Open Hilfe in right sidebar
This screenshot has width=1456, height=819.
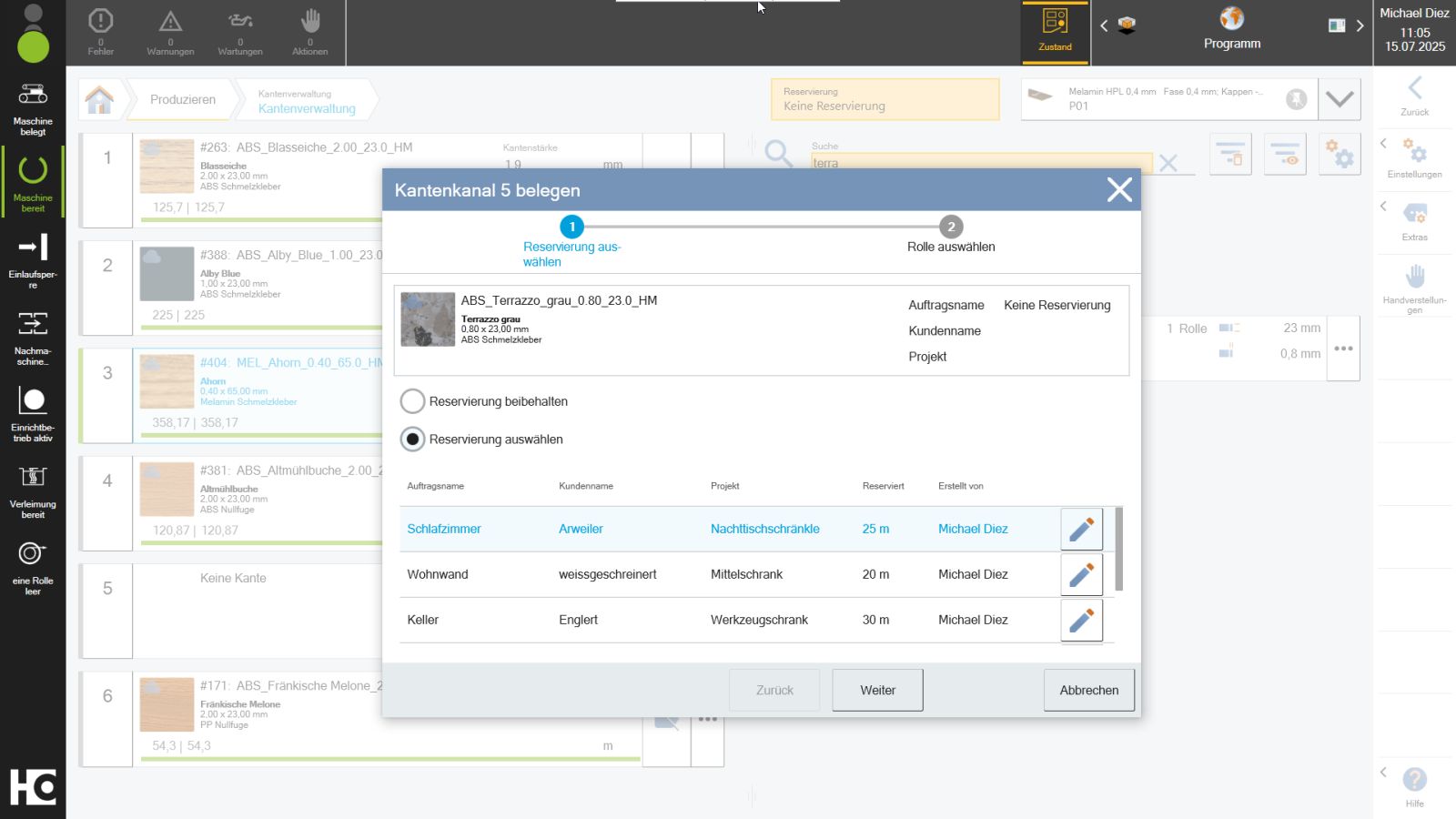1414,787
